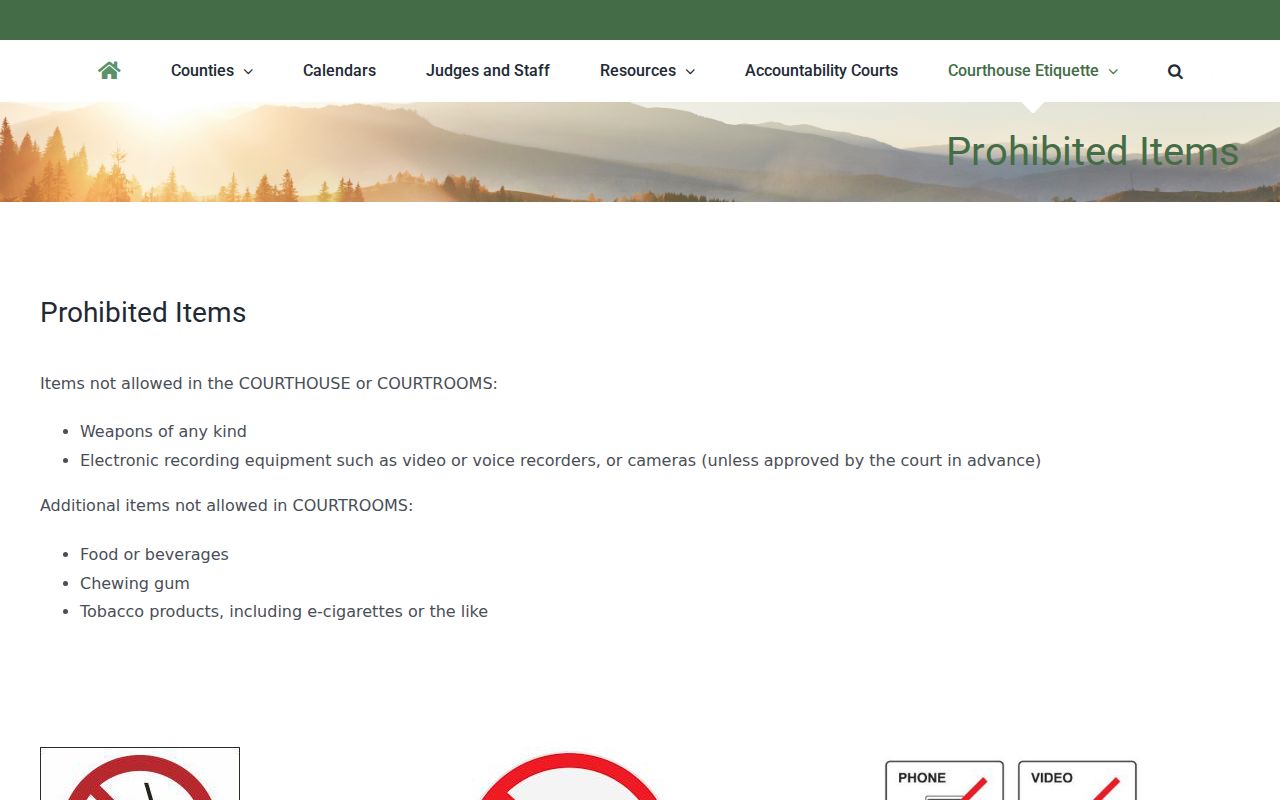Expand the Resources dropdown arrow
The width and height of the screenshot is (1280, 800).
pyautogui.click(x=690, y=71)
